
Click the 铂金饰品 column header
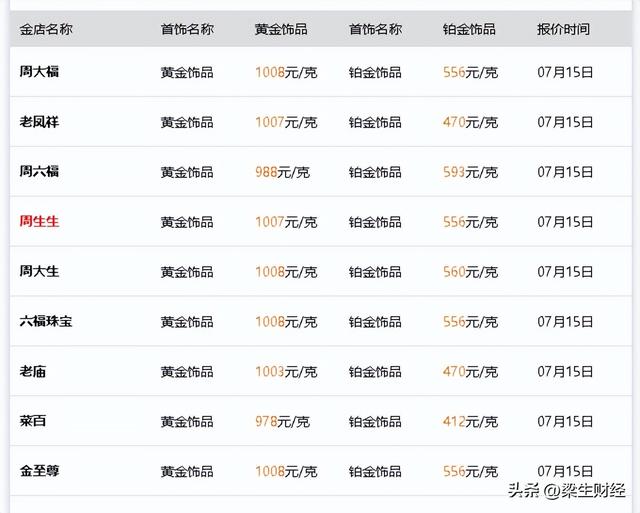click(x=469, y=29)
